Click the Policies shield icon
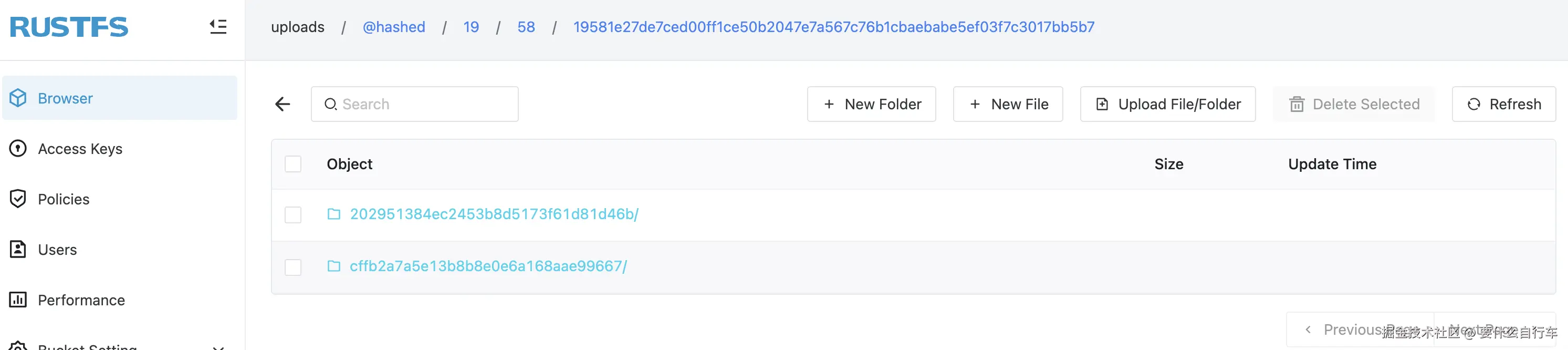Viewport: 1568px width, 350px height. 18,199
